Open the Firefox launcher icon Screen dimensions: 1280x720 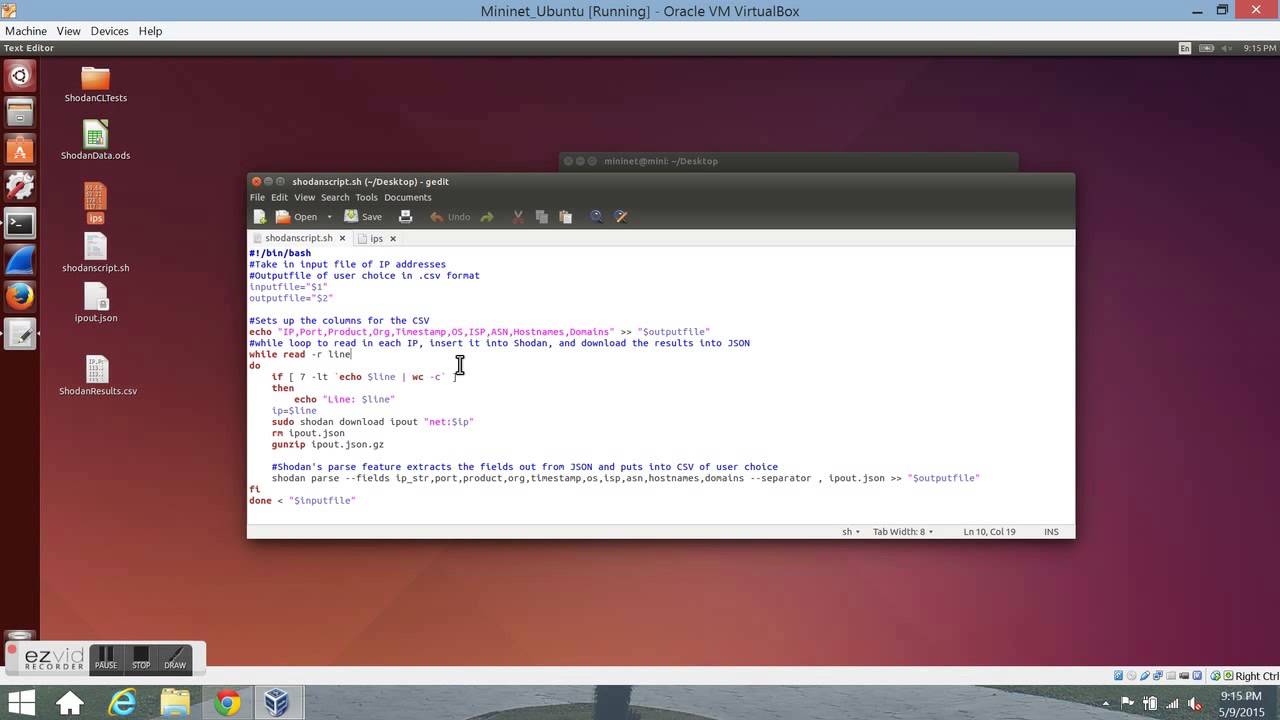click(x=19, y=297)
